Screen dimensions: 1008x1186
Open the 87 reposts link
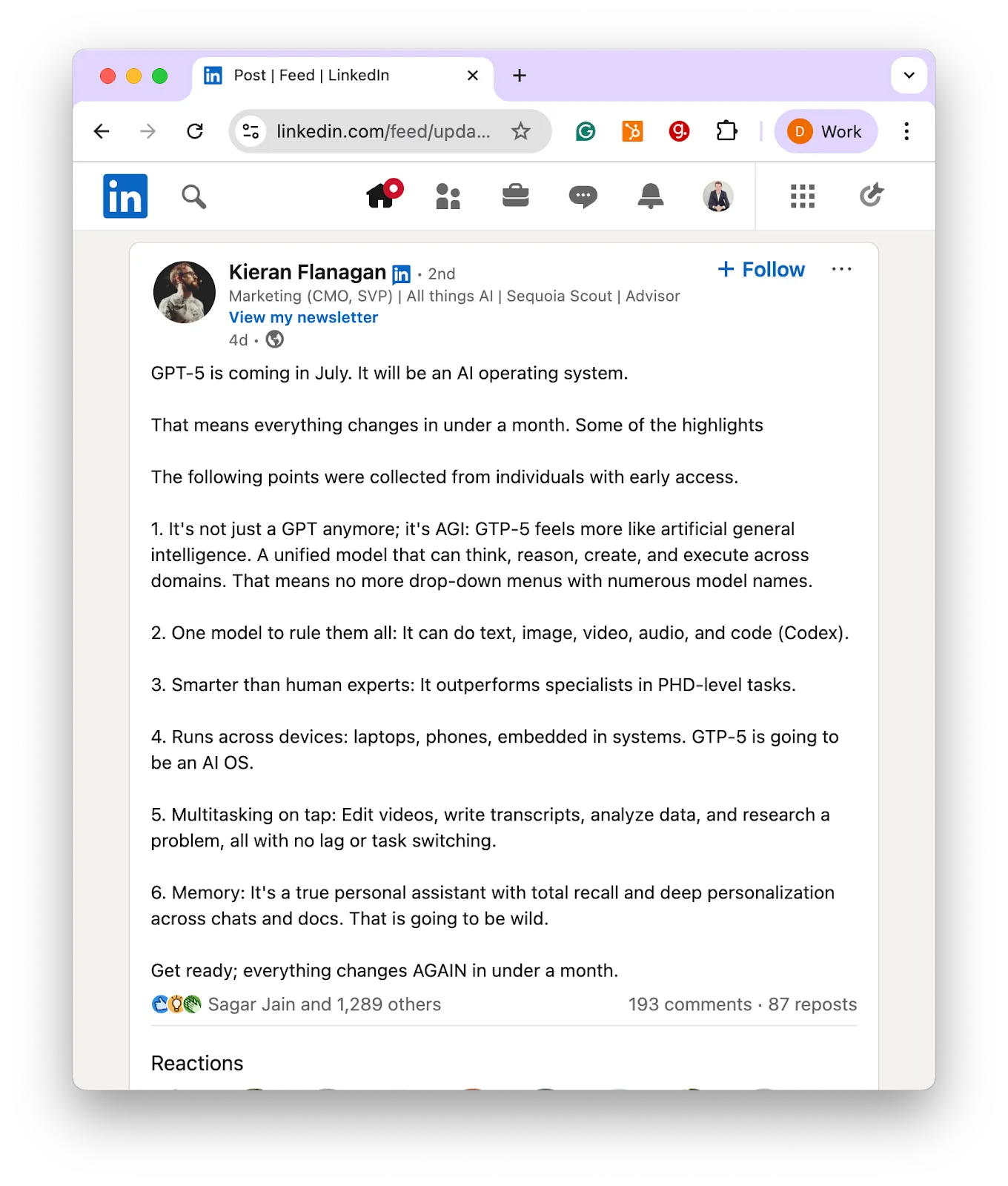click(x=812, y=1004)
